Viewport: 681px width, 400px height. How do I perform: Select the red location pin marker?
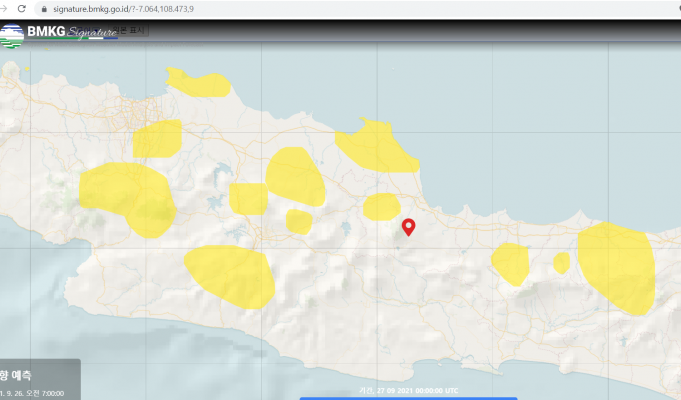(x=408, y=227)
